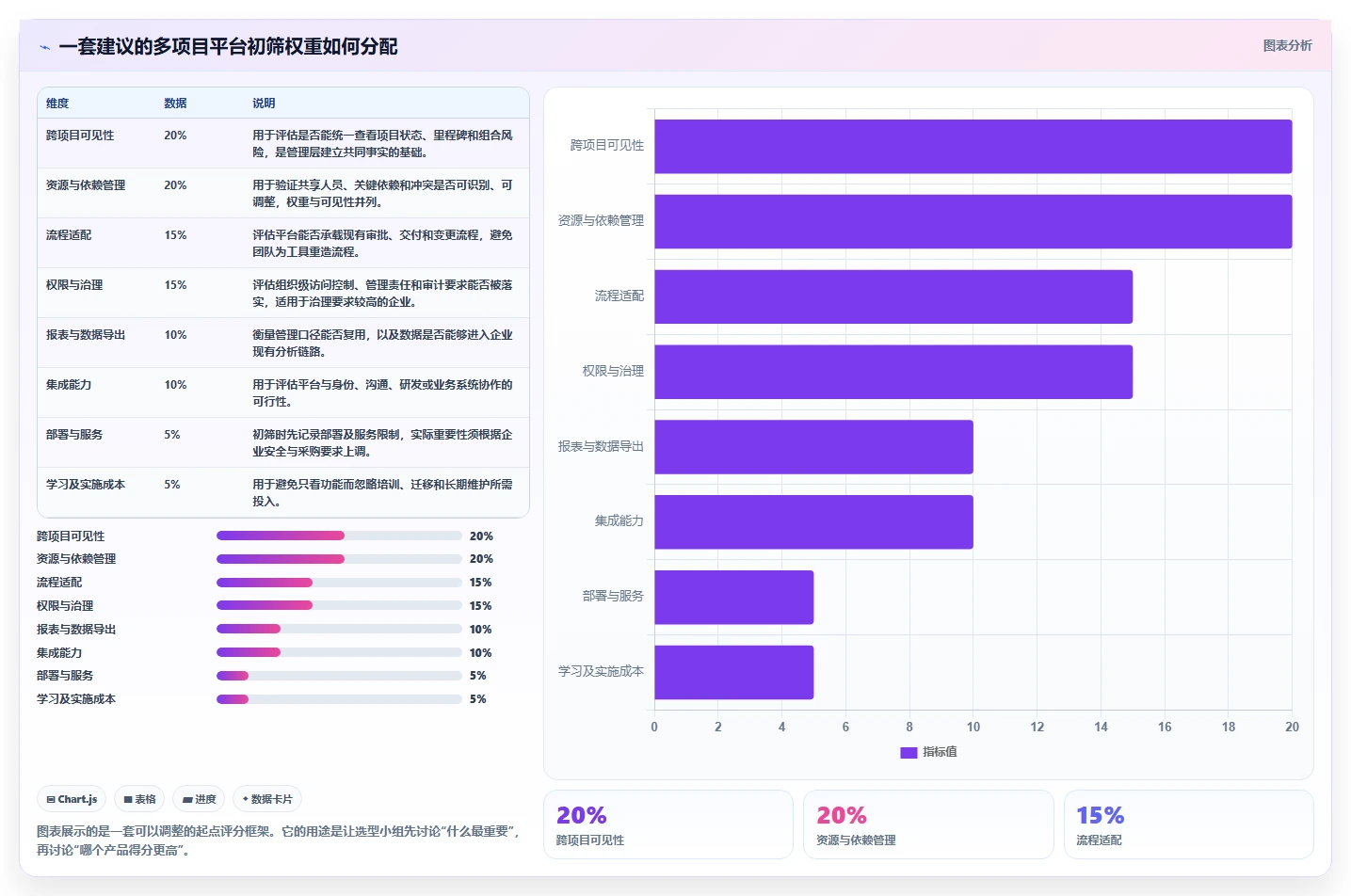Click the page title 一套建议的多项目平台初筛权重如何分配

[x=228, y=47]
